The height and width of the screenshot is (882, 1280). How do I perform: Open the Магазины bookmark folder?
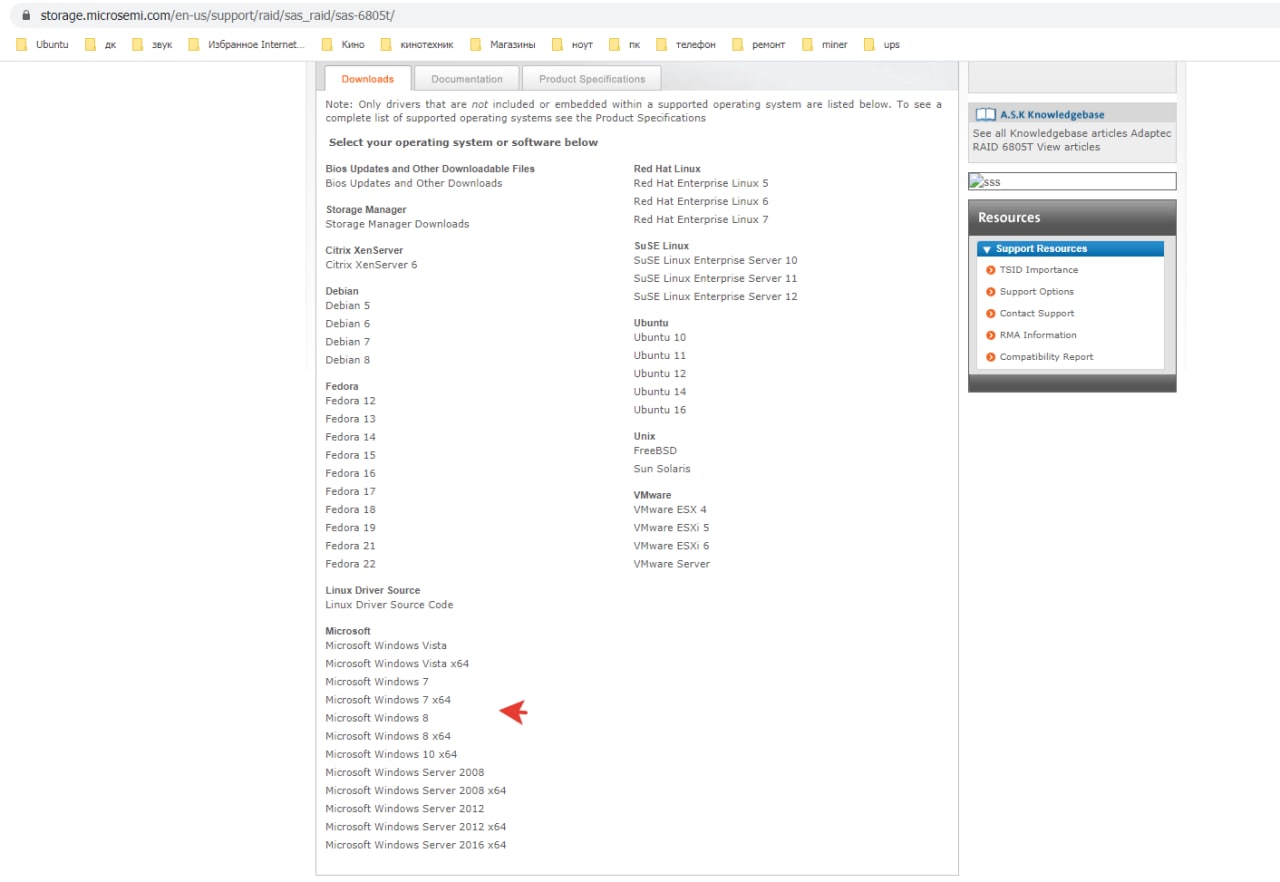(502, 44)
